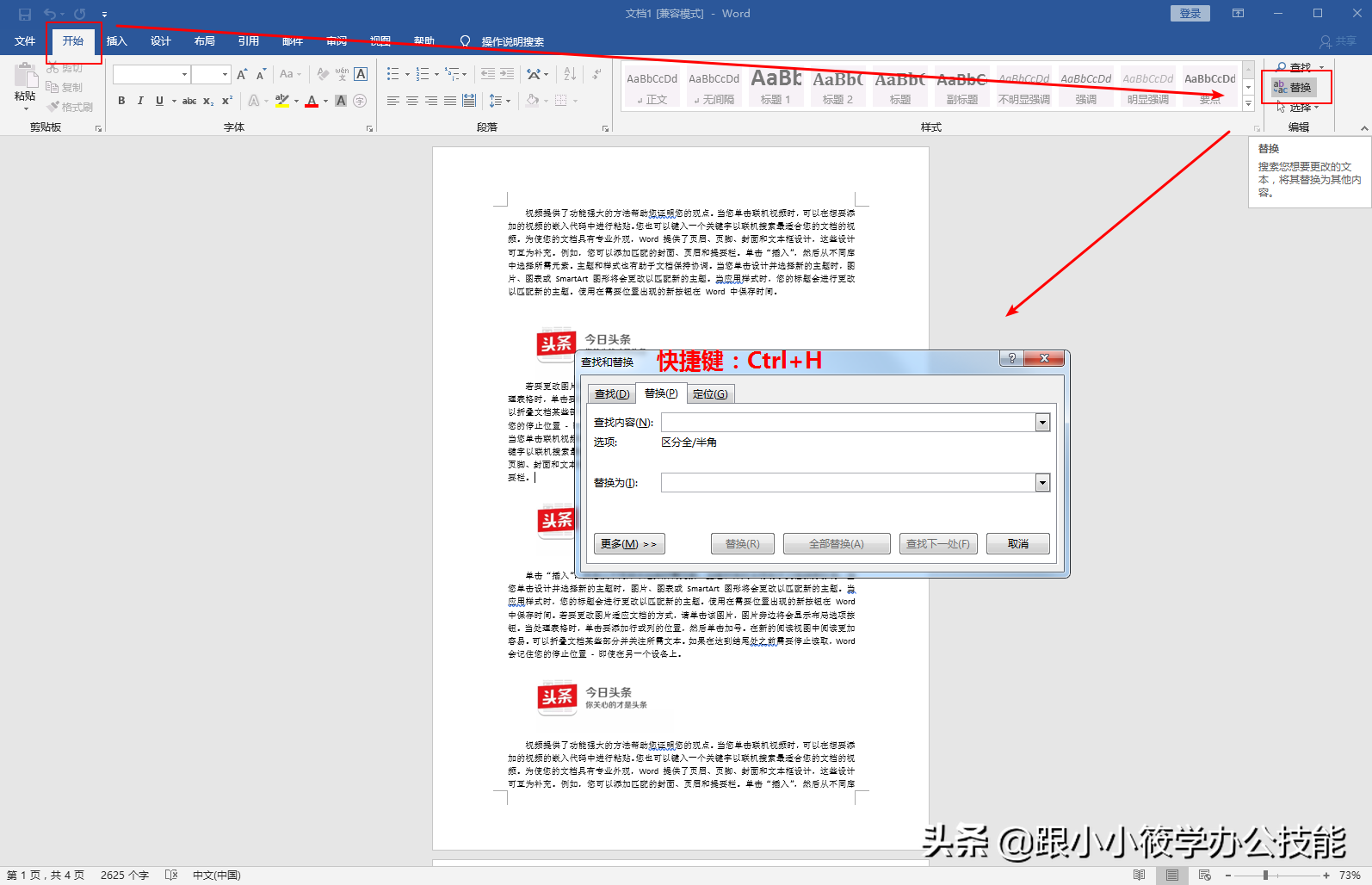The width and height of the screenshot is (1372, 885).
Task: Open phonetic guide (wén) tool
Action: tap(342, 75)
